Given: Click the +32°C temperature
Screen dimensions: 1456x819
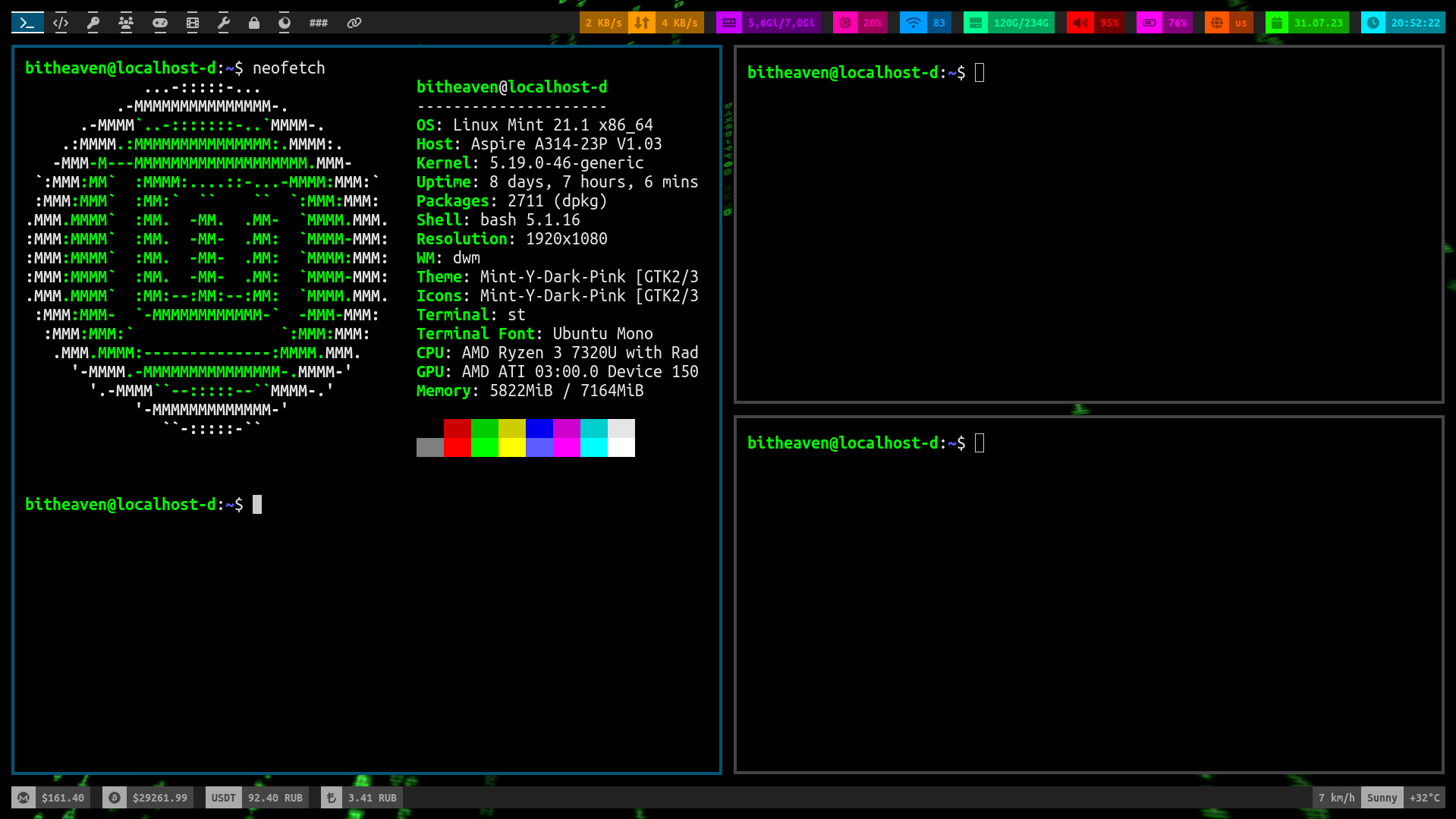Looking at the screenshot, I should tap(1425, 798).
